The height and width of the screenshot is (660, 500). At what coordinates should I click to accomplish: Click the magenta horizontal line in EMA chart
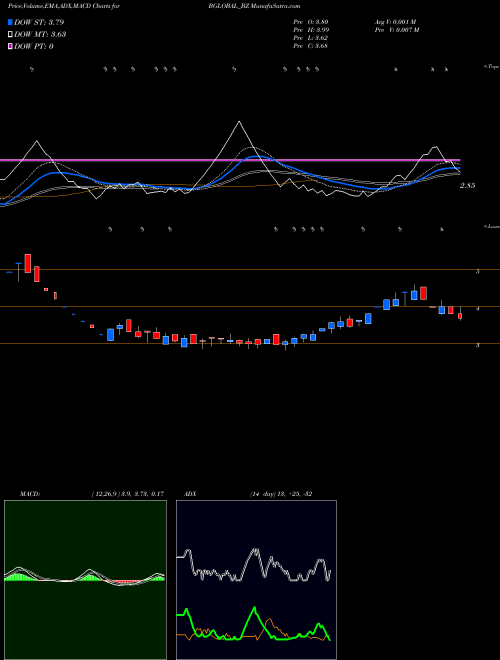230,160
